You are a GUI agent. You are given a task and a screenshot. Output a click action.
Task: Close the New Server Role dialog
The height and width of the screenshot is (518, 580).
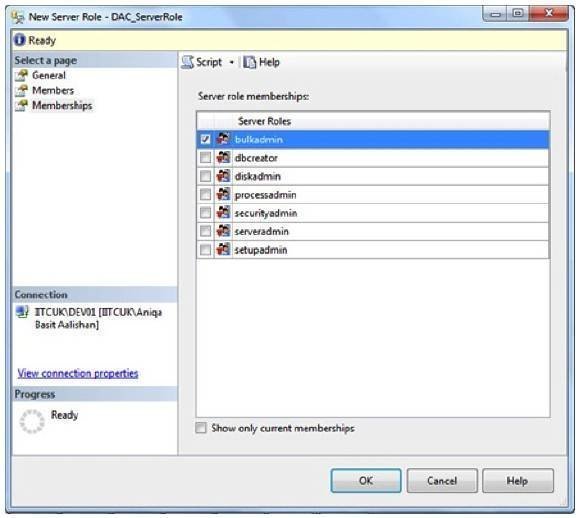(549, 13)
